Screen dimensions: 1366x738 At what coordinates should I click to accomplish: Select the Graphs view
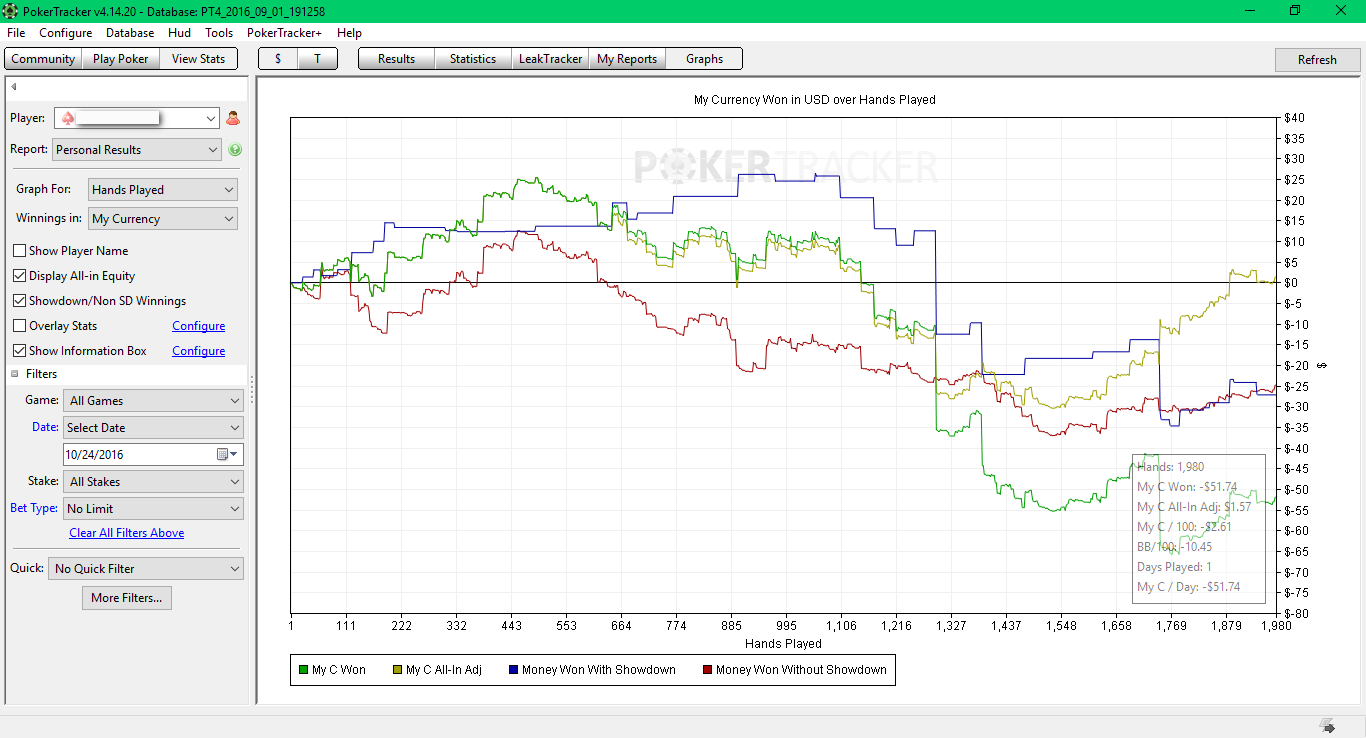tap(704, 59)
